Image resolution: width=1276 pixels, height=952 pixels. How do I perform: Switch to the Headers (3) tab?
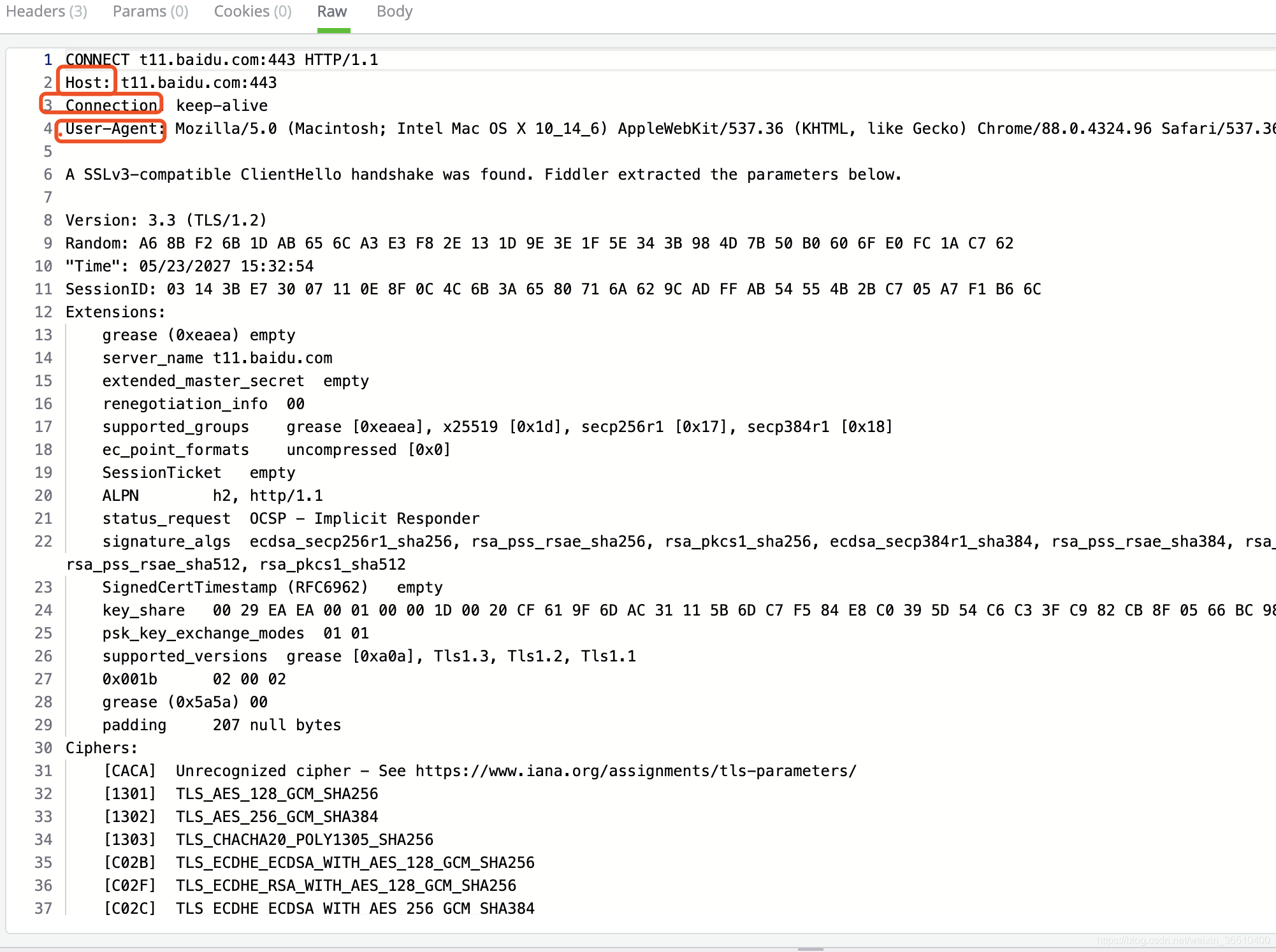[47, 11]
